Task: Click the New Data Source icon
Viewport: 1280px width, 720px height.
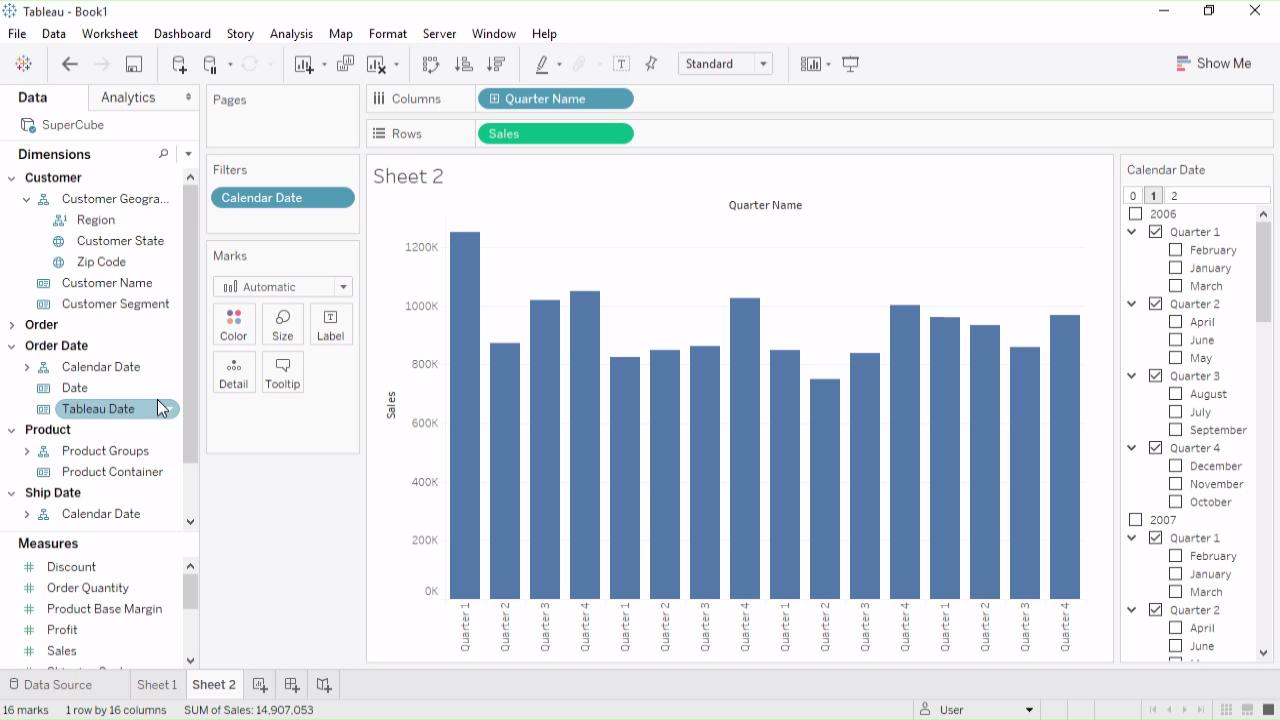Action: (x=179, y=64)
